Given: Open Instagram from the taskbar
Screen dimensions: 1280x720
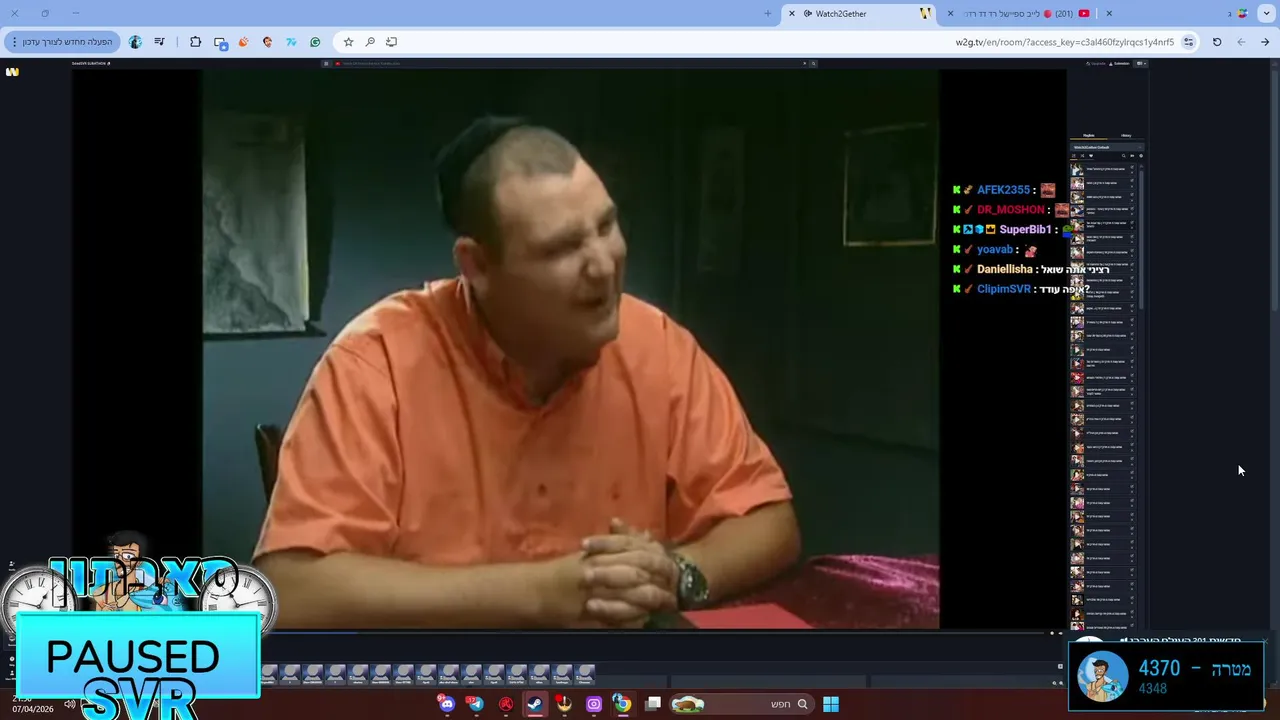Looking at the screenshot, I should pos(594,704).
